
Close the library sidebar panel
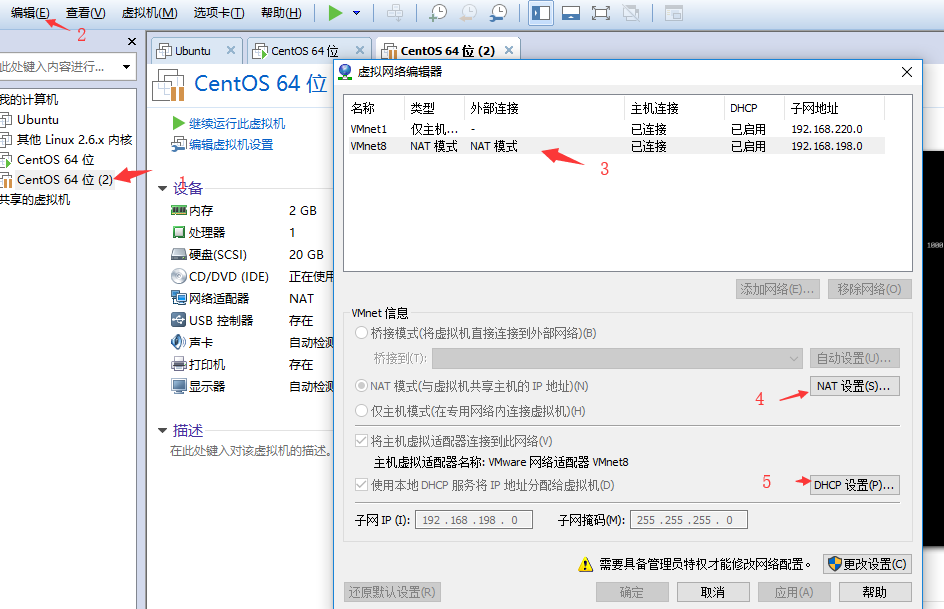132,42
